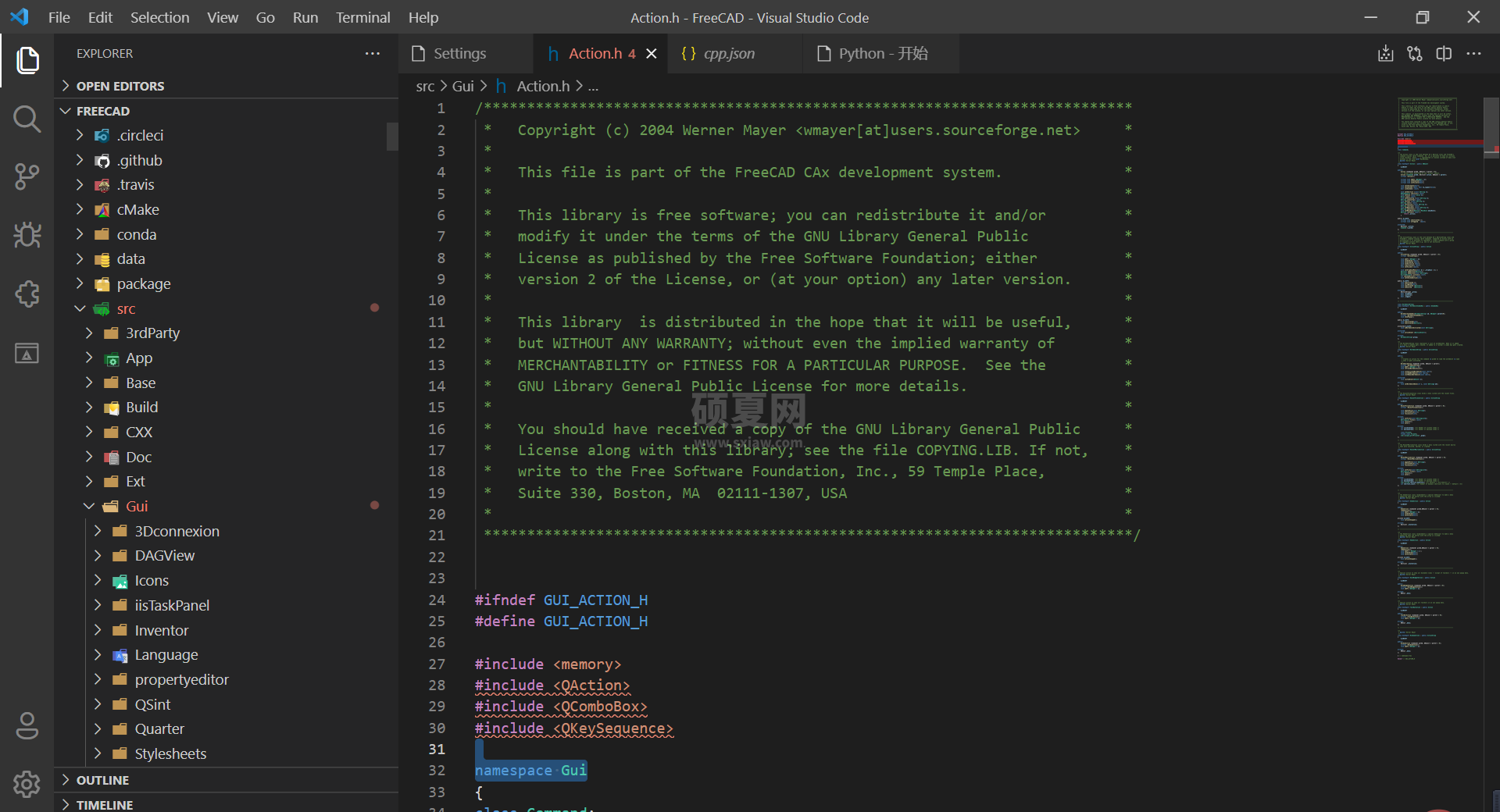Click the code minimap overview
Image resolution: width=1500 pixels, height=812 pixels.
(1439, 379)
